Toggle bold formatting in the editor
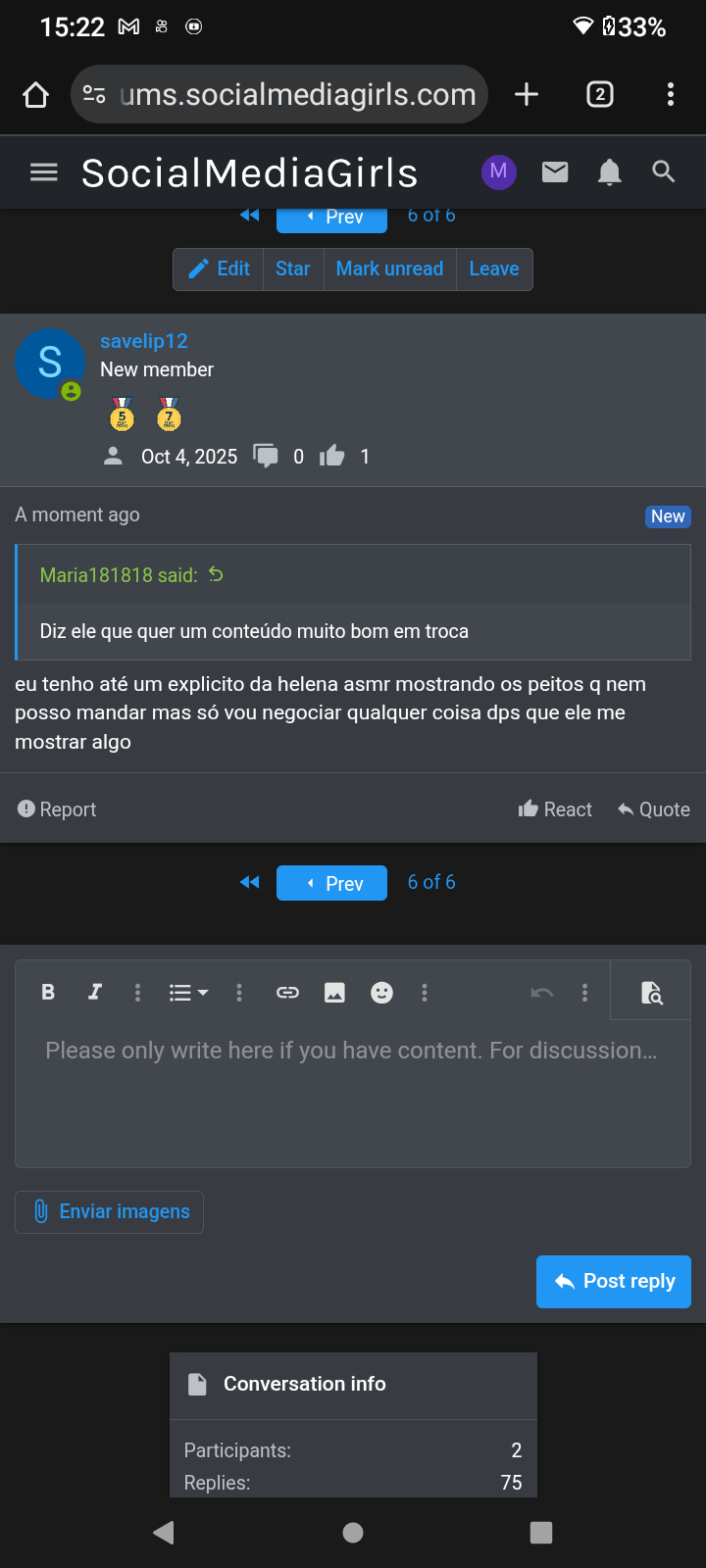Screen dimensions: 706x1568 click(48, 993)
